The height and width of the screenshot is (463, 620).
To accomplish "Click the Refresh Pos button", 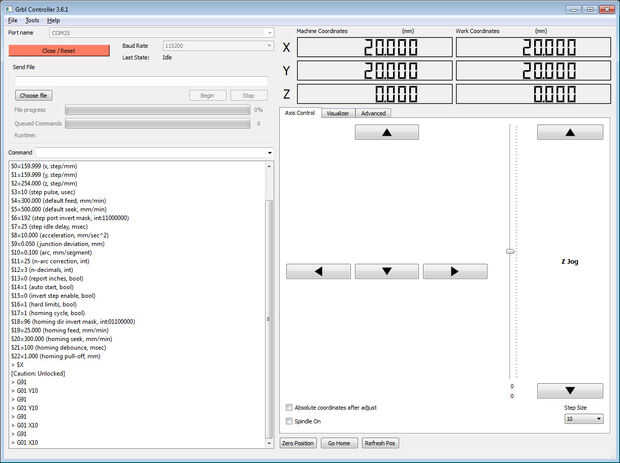I will tap(380, 443).
